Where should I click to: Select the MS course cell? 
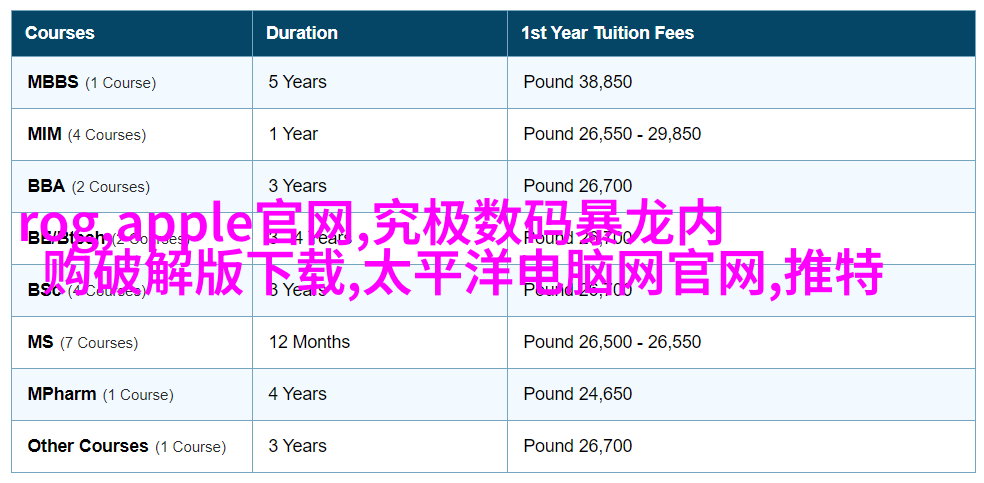132,342
